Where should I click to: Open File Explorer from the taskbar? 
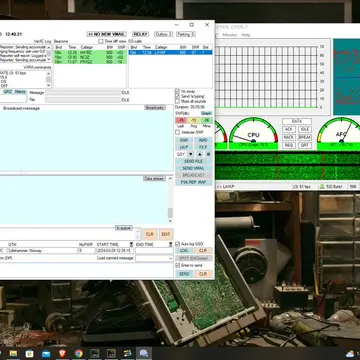pos(13,353)
